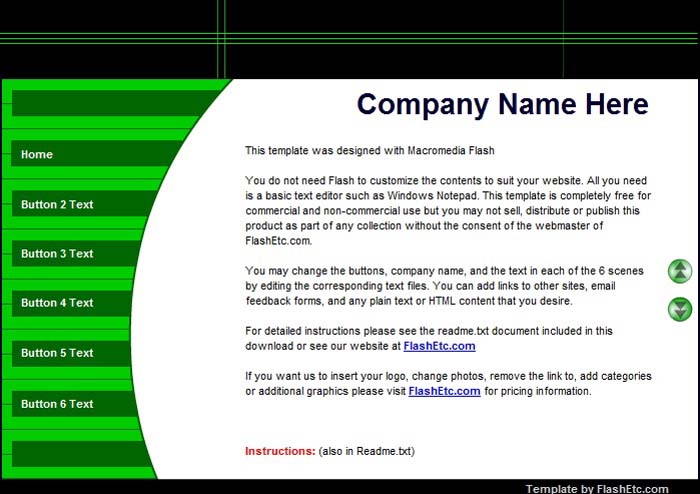Viewport: 700px width, 494px height.
Task: Open the Home menu button
Action: click(37, 155)
